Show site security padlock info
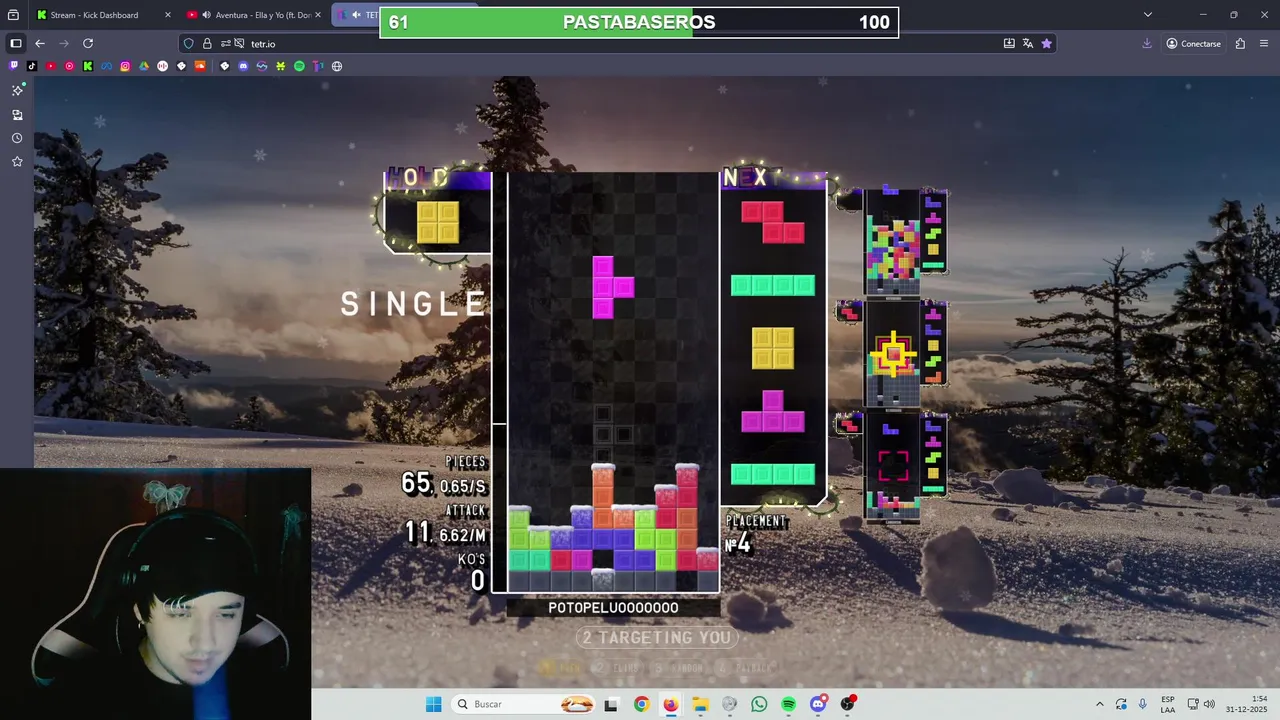1280x720 pixels. point(207,44)
